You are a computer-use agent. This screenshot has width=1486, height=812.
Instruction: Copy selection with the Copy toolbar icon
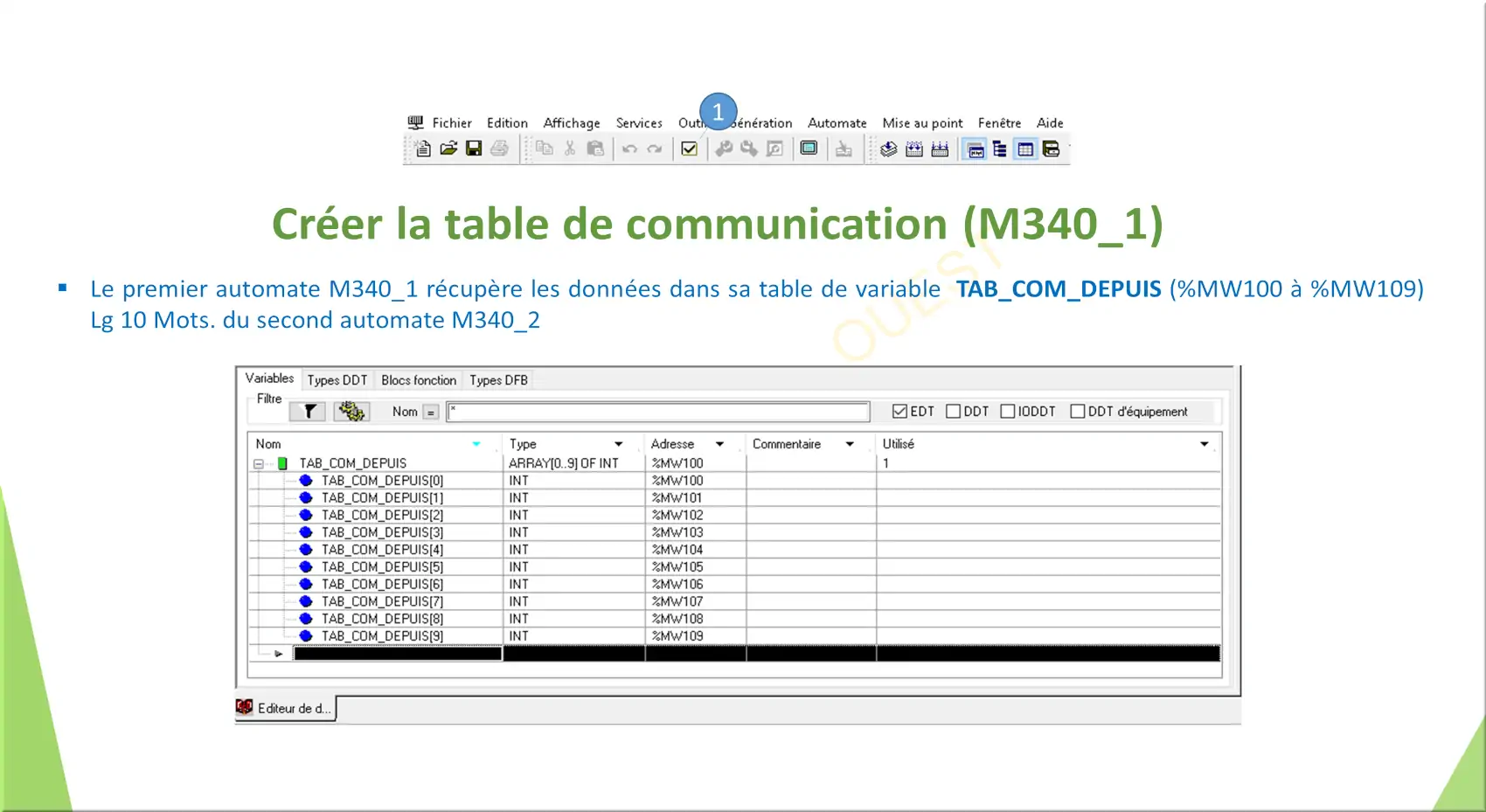pyautogui.click(x=545, y=149)
